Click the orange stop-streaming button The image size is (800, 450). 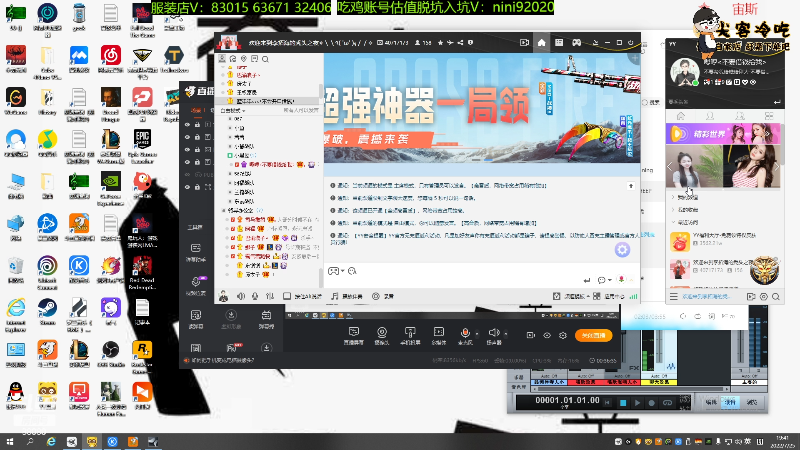click(593, 335)
